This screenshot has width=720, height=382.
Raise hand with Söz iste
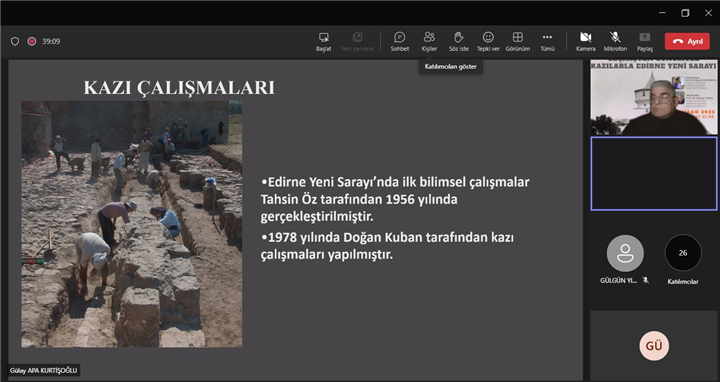[459, 41]
